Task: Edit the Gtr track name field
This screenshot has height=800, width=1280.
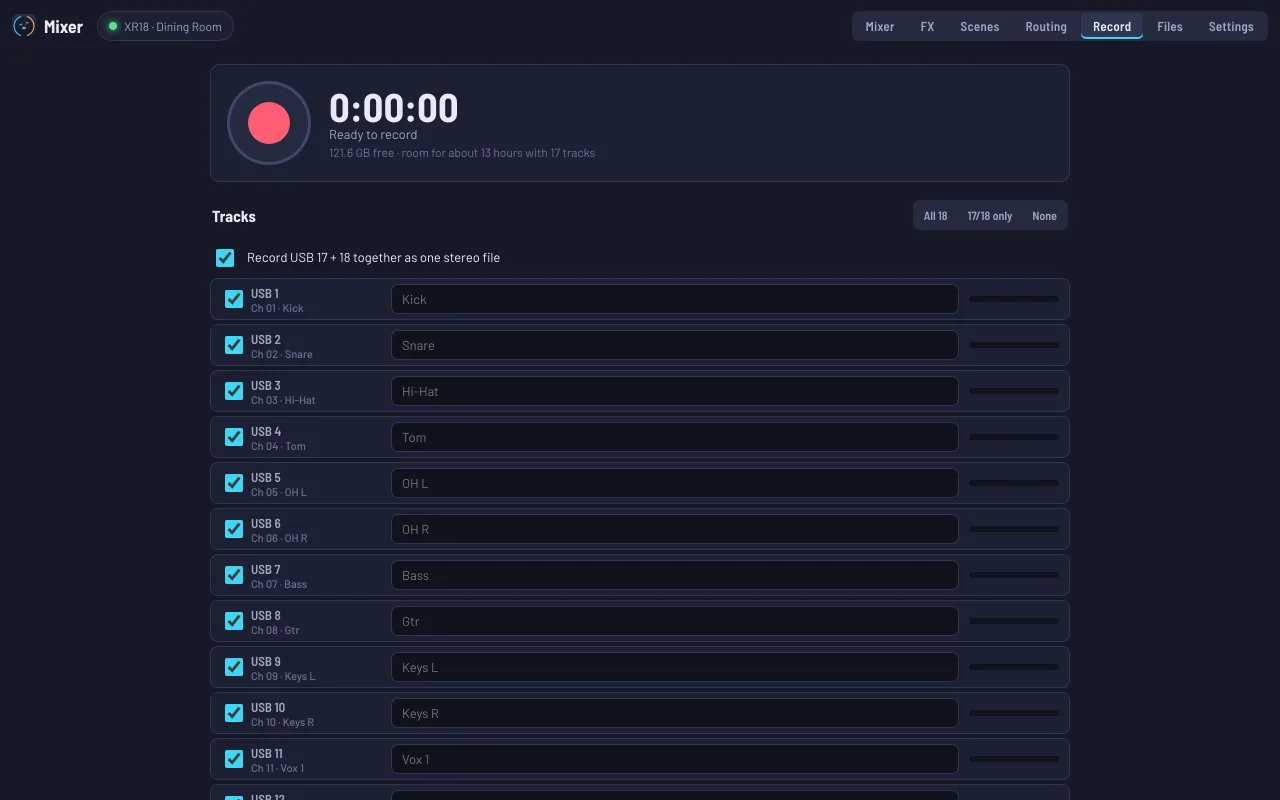Action: [x=675, y=621]
